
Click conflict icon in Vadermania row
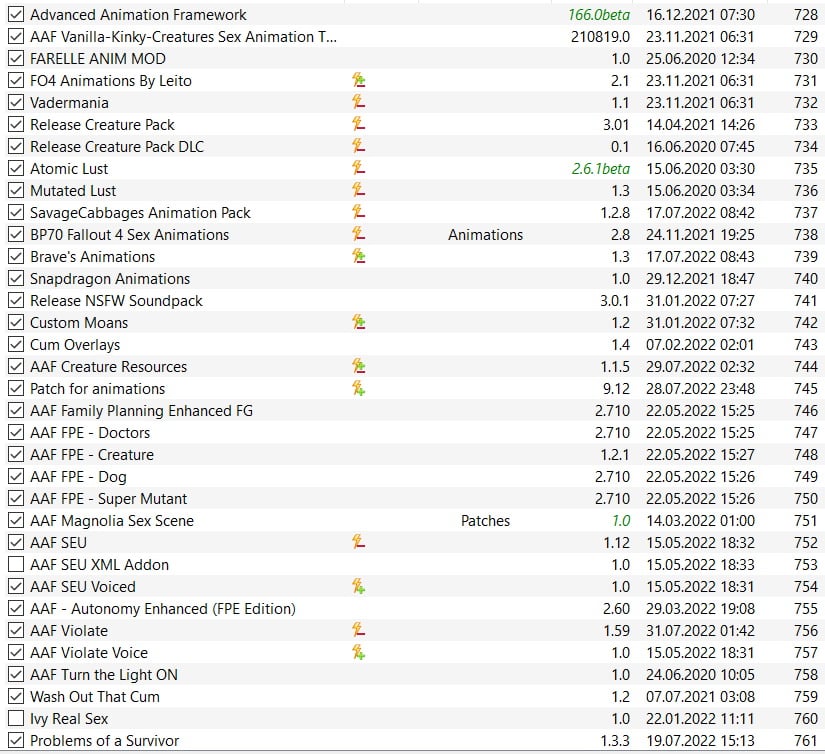click(x=359, y=103)
